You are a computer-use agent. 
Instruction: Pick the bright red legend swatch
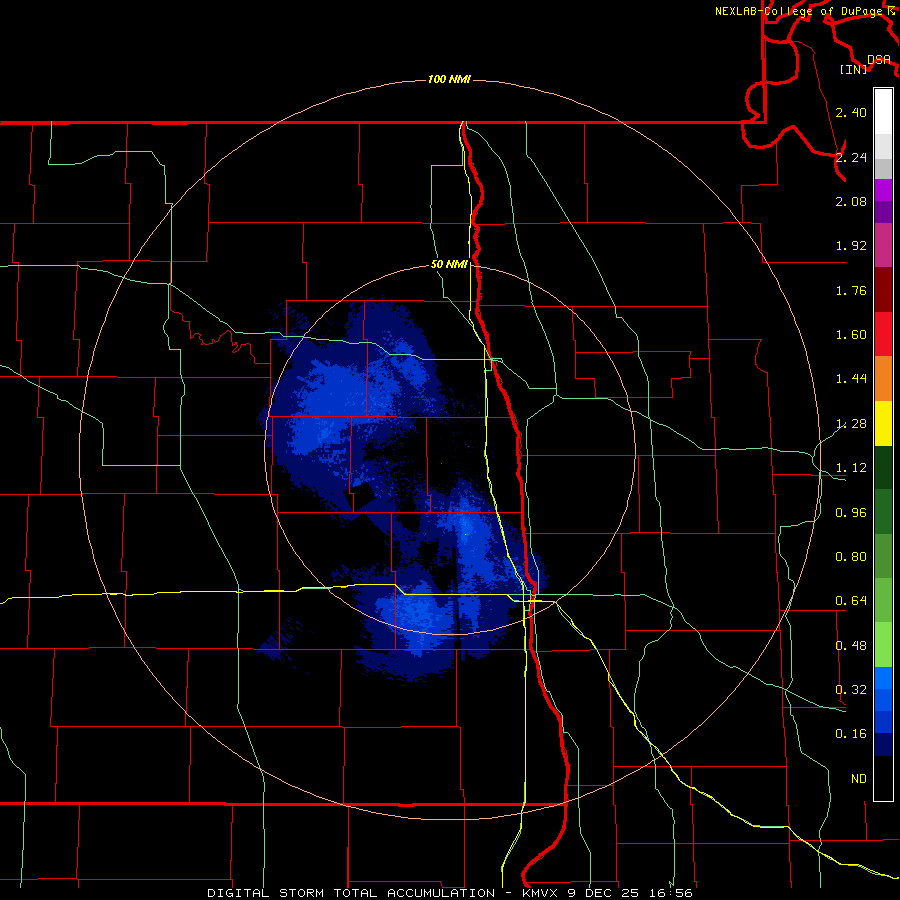pos(883,334)
